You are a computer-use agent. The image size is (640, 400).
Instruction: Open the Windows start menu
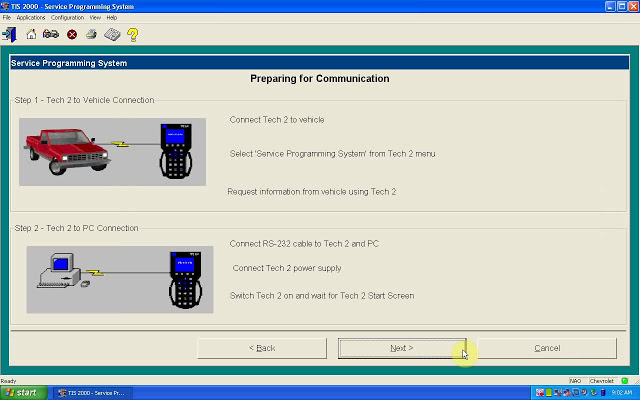point(24,393)
